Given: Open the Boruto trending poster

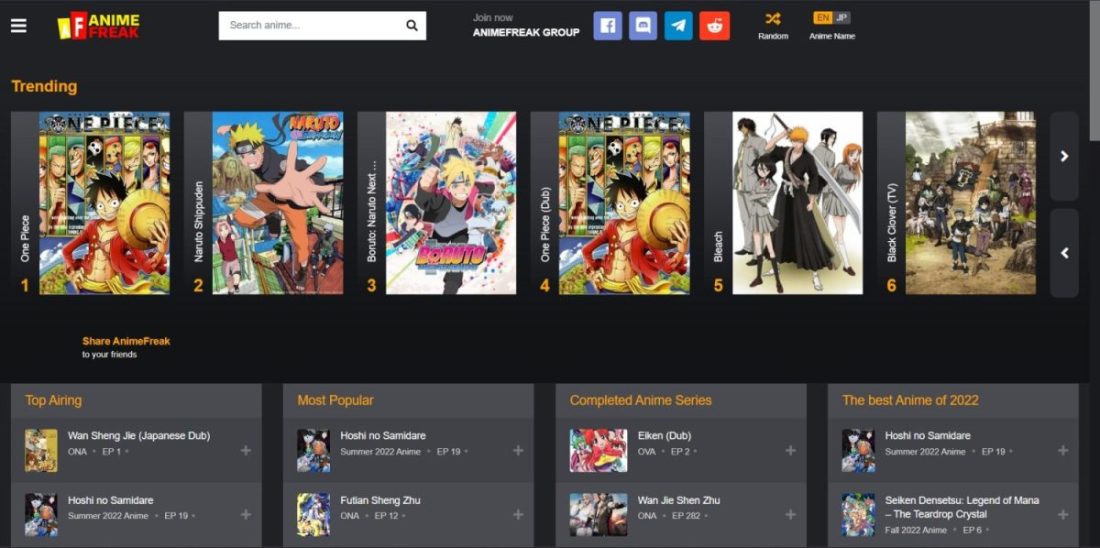Looking at the screenshot, I should coord(451,203).
